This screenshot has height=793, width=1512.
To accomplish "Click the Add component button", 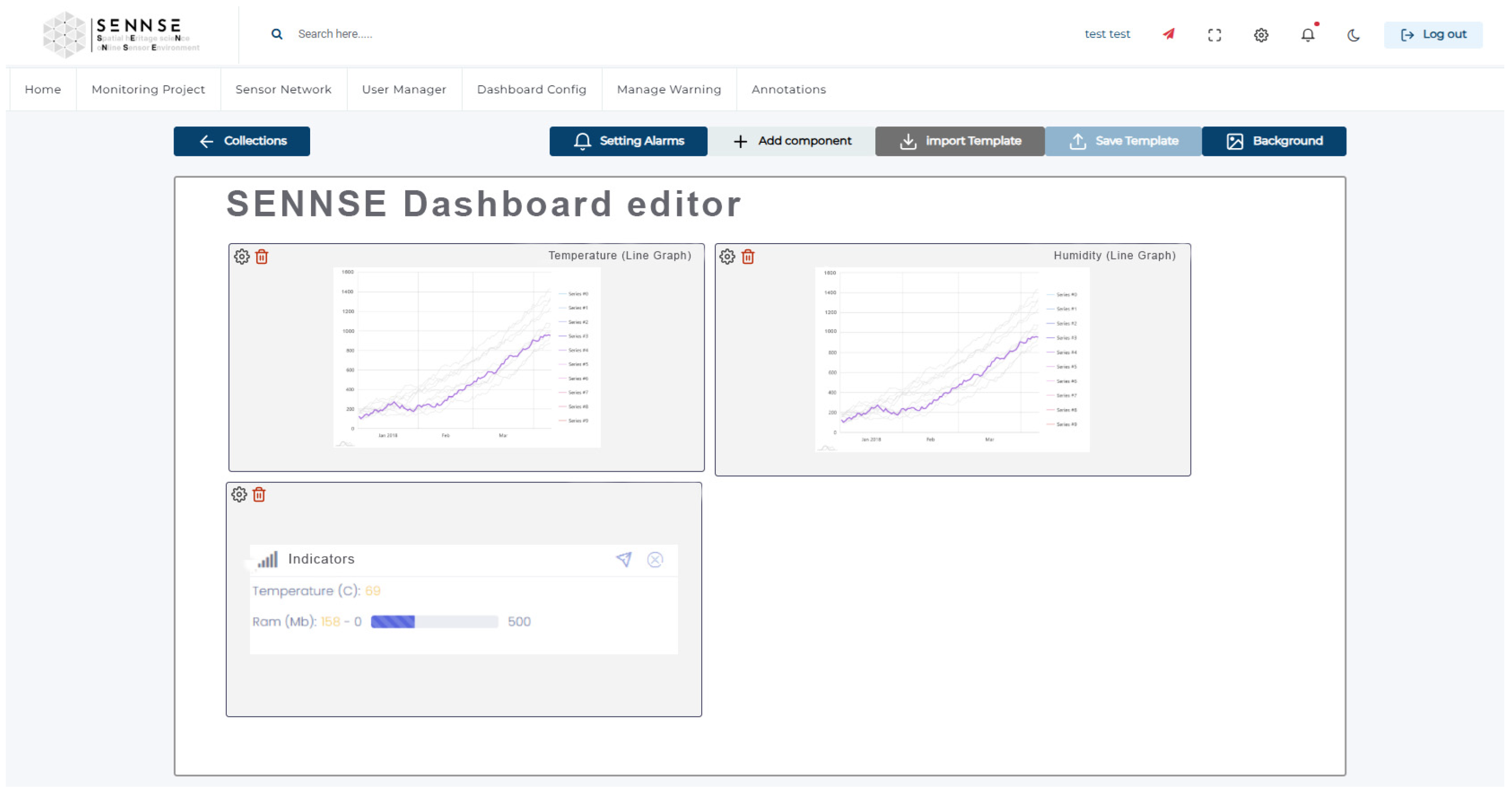I will (x=791, y=141).
